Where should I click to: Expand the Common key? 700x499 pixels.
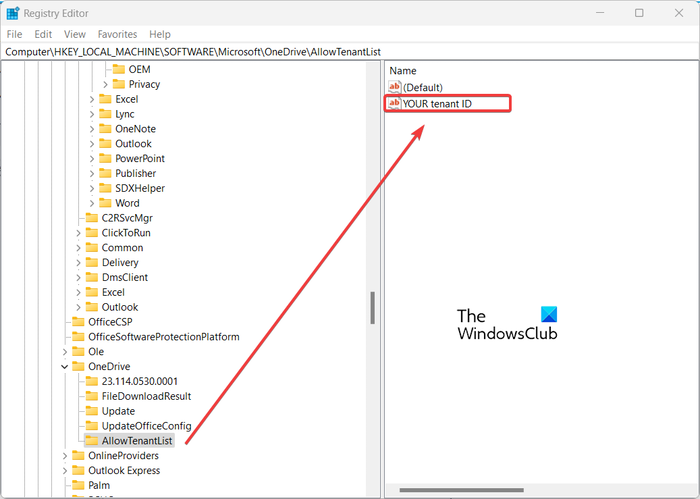(x=78, y=248)
